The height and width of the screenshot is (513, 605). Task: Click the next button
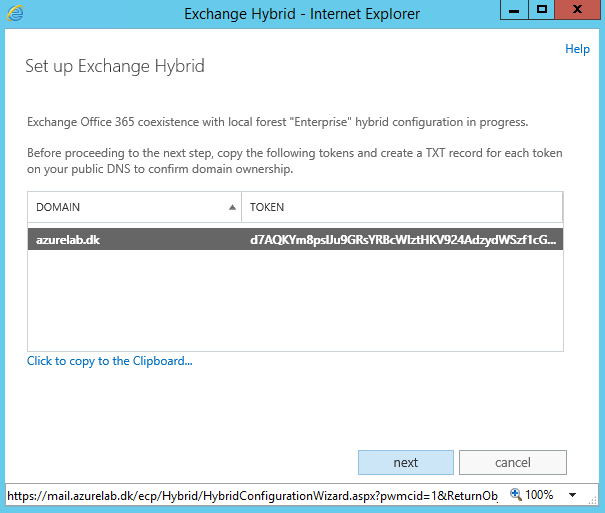coord(406,462)
